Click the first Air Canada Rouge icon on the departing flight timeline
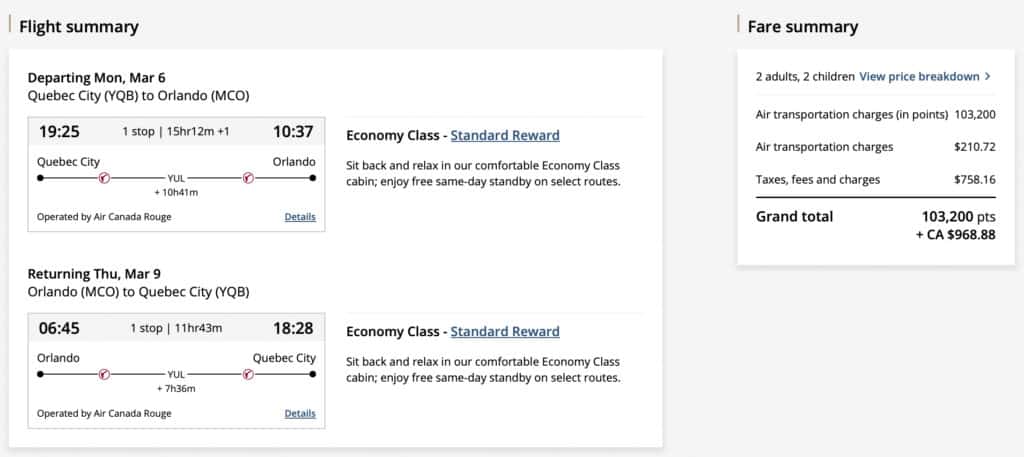 tap(104, 178)
